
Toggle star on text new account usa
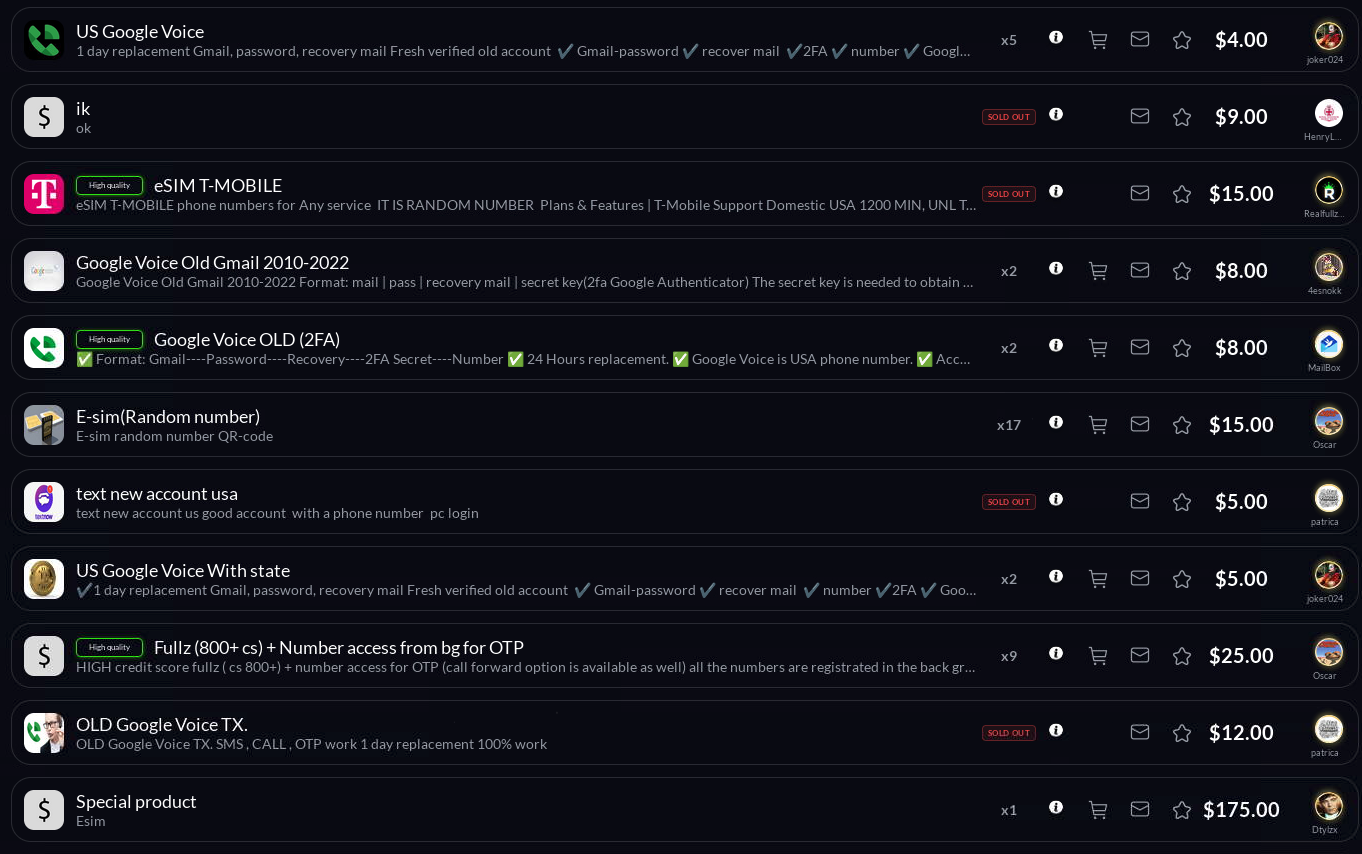pos(1182,502)
